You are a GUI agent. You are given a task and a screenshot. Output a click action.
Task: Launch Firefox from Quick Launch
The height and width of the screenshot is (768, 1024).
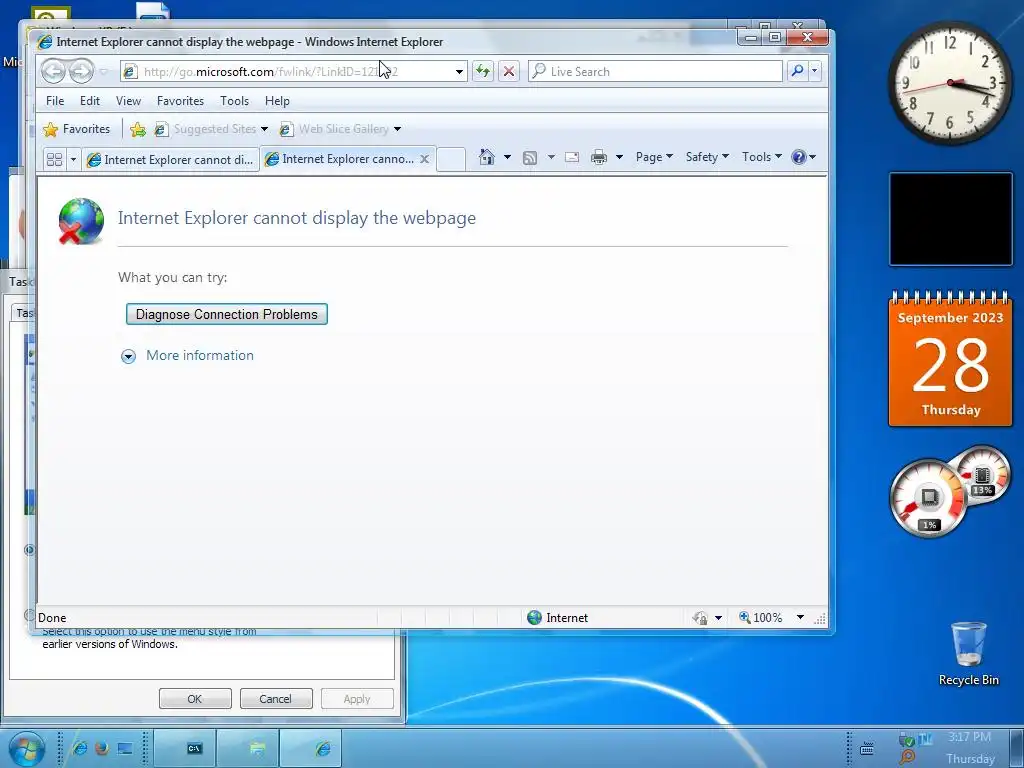pyautogui.click(x=102, y=748)
